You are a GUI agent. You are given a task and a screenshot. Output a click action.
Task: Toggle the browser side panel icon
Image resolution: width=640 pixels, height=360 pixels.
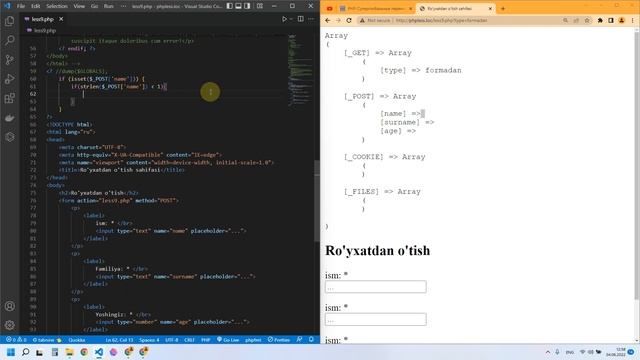(611, 20)
